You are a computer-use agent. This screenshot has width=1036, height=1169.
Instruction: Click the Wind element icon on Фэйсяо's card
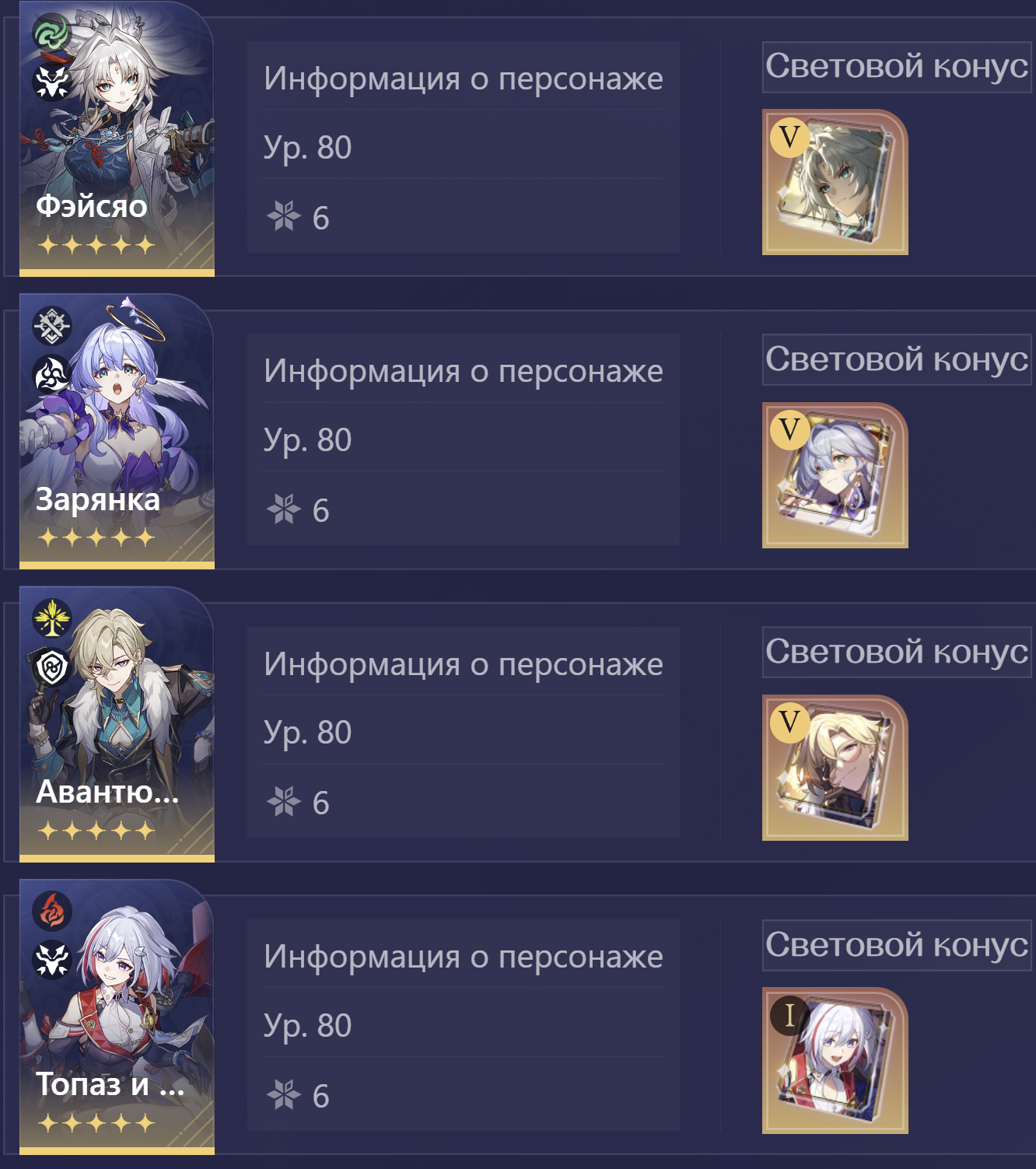52,33
